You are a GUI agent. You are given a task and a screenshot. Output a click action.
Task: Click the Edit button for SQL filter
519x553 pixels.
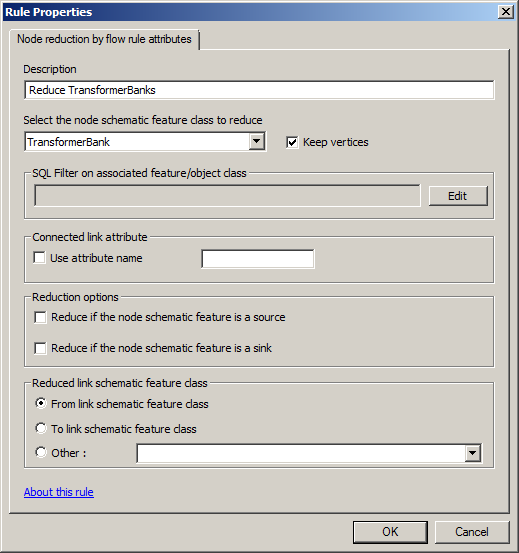[458, 196]
